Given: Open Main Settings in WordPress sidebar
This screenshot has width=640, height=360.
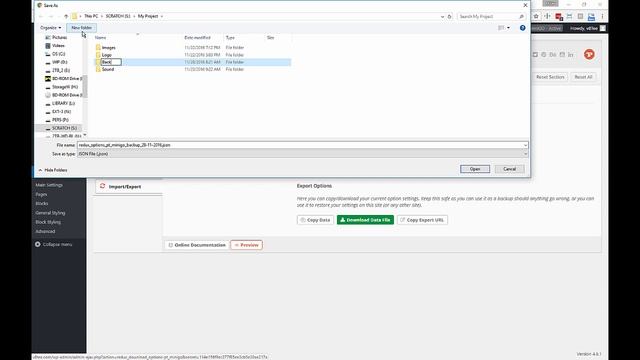Looking at the screenshot, I should 49,185.
